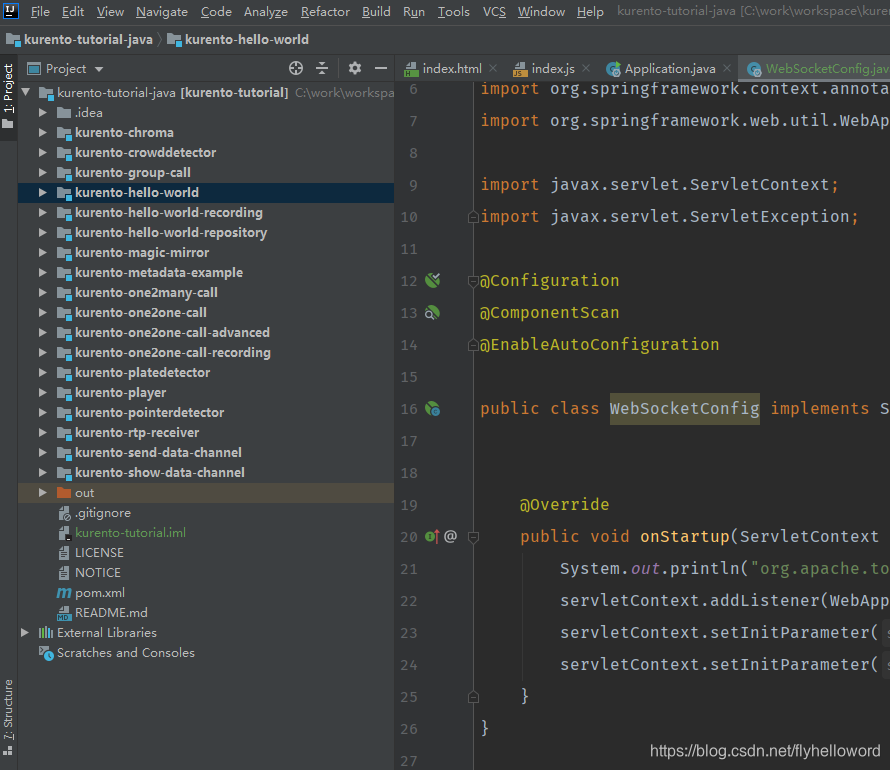The width and height of the screenshot is (890, 770).
Task: Select kurento-rtp-receiver module
Action: click(137, 432)
